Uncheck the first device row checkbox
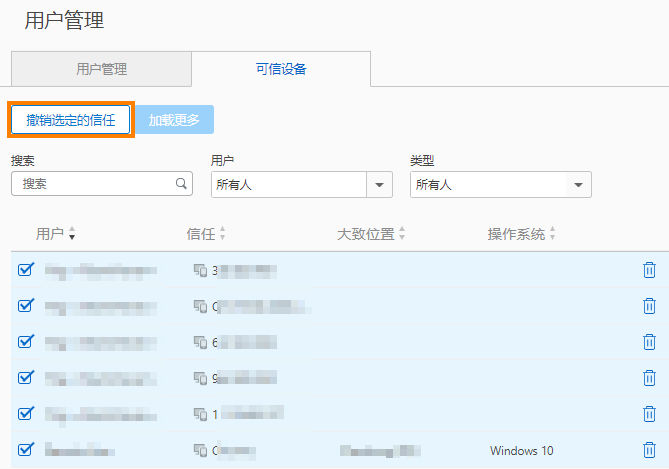 point(26,269)
